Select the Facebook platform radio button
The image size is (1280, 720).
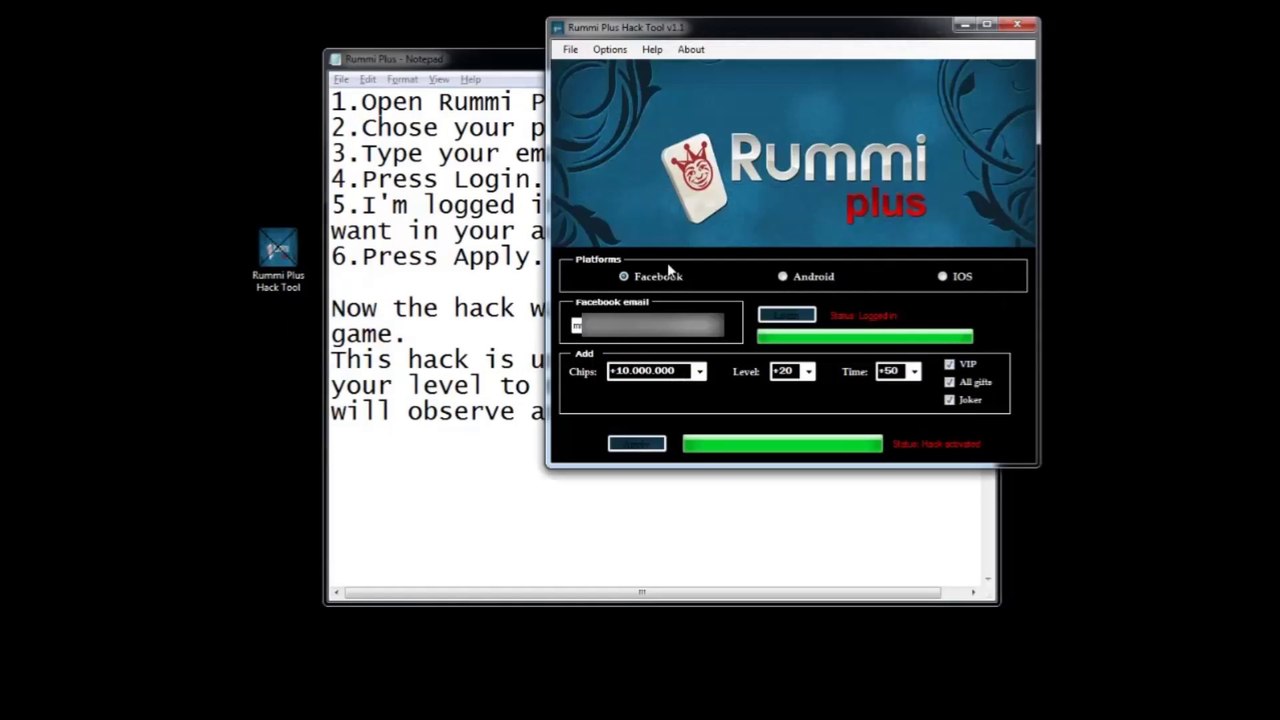(x=624, y=277)
